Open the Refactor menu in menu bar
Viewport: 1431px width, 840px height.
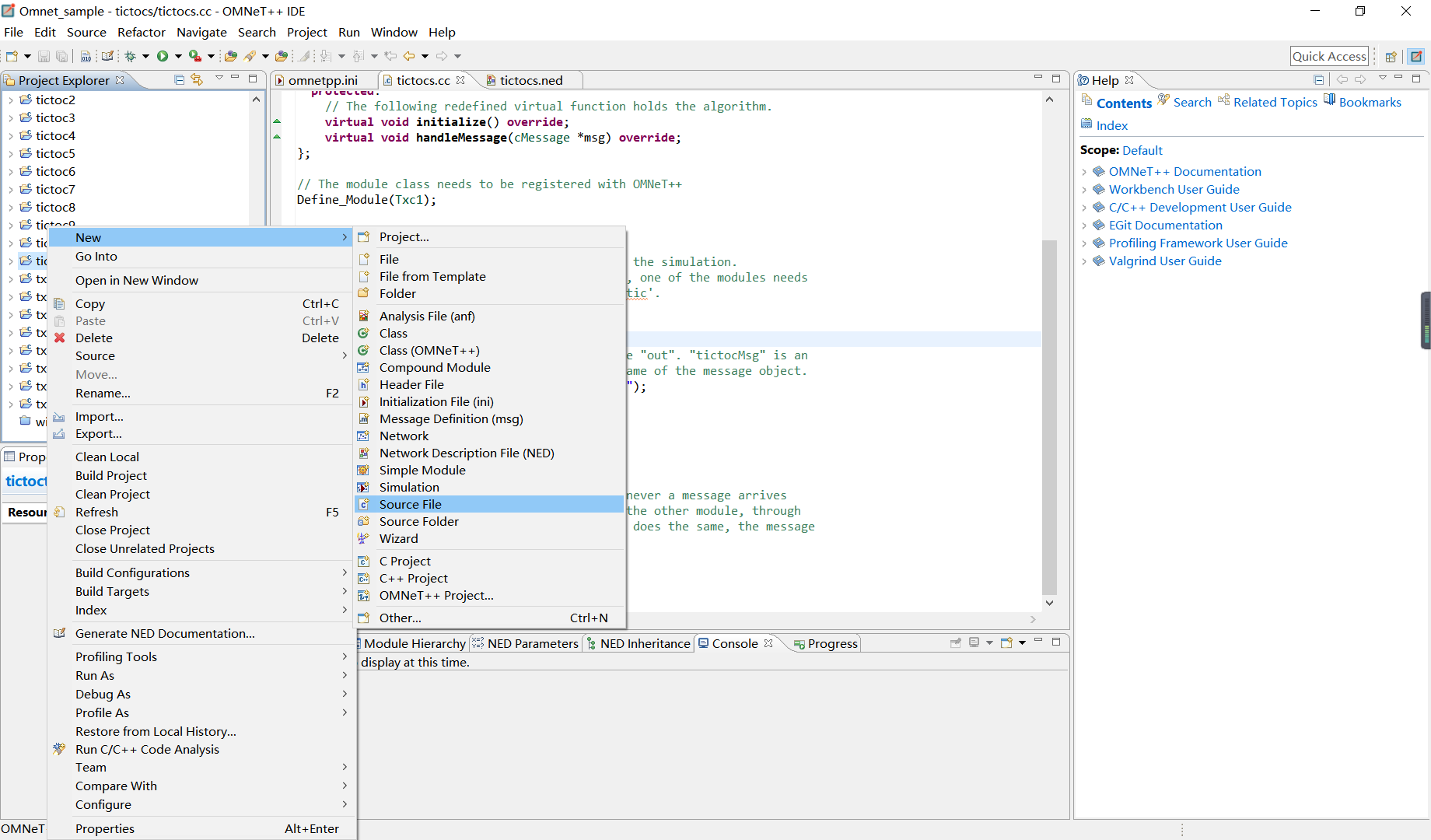(x=142, y=32)
